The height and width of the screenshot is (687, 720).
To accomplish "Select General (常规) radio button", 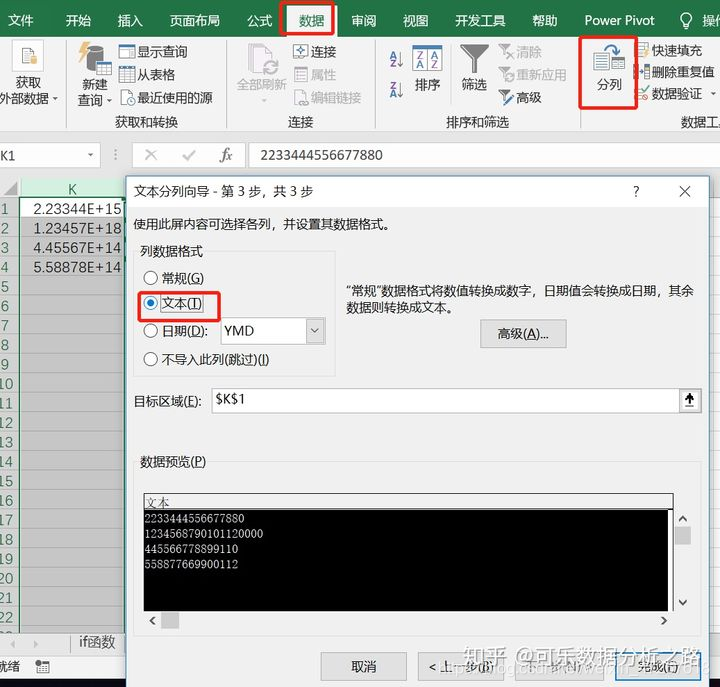I will pos(151,277).
